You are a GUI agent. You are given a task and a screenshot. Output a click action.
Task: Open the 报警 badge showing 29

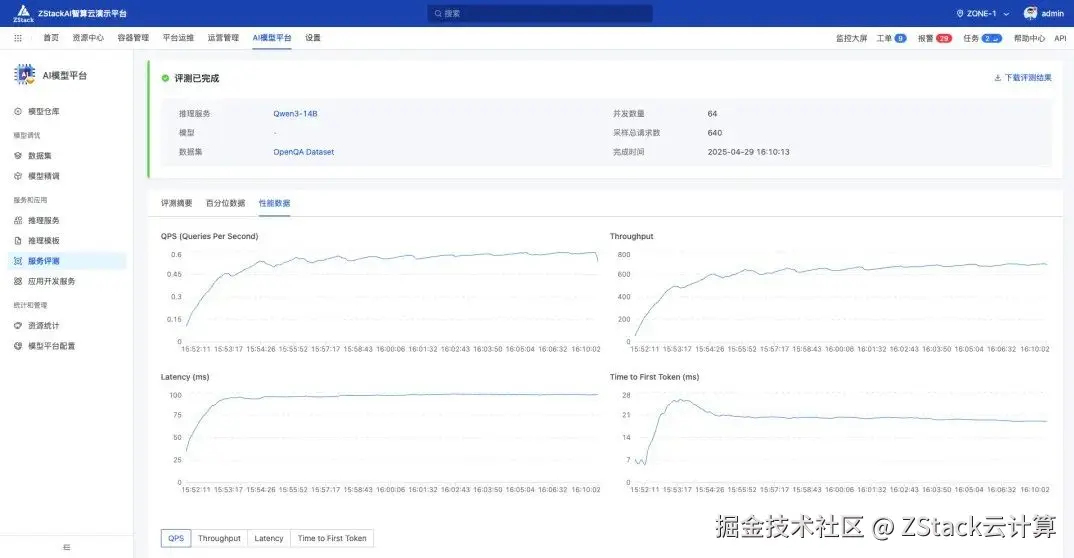pos(944,38)
